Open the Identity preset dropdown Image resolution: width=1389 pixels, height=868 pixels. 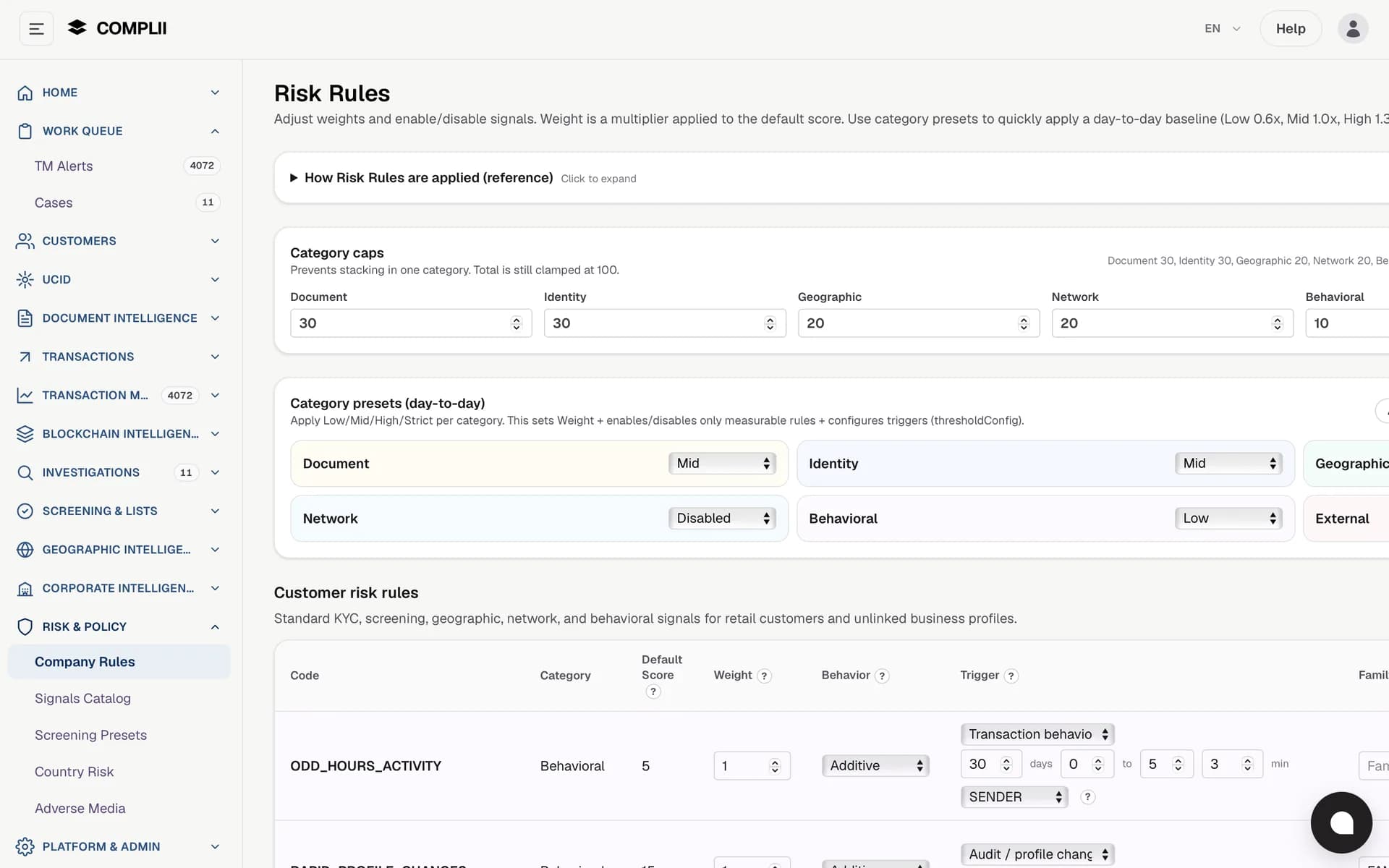point(1228,464)
